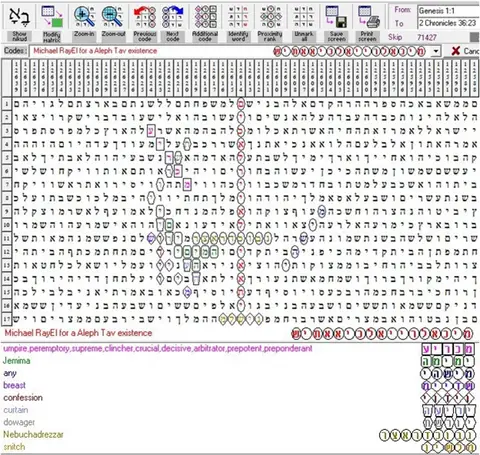
Task: Click the Save screen floppy icon
Action: (336, 17)
